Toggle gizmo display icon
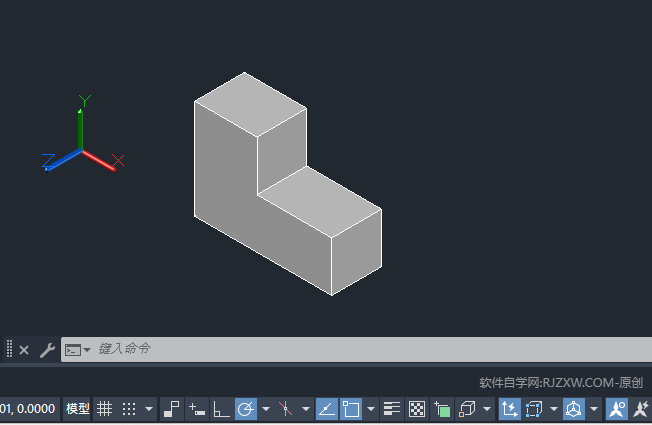 (574, 409)
